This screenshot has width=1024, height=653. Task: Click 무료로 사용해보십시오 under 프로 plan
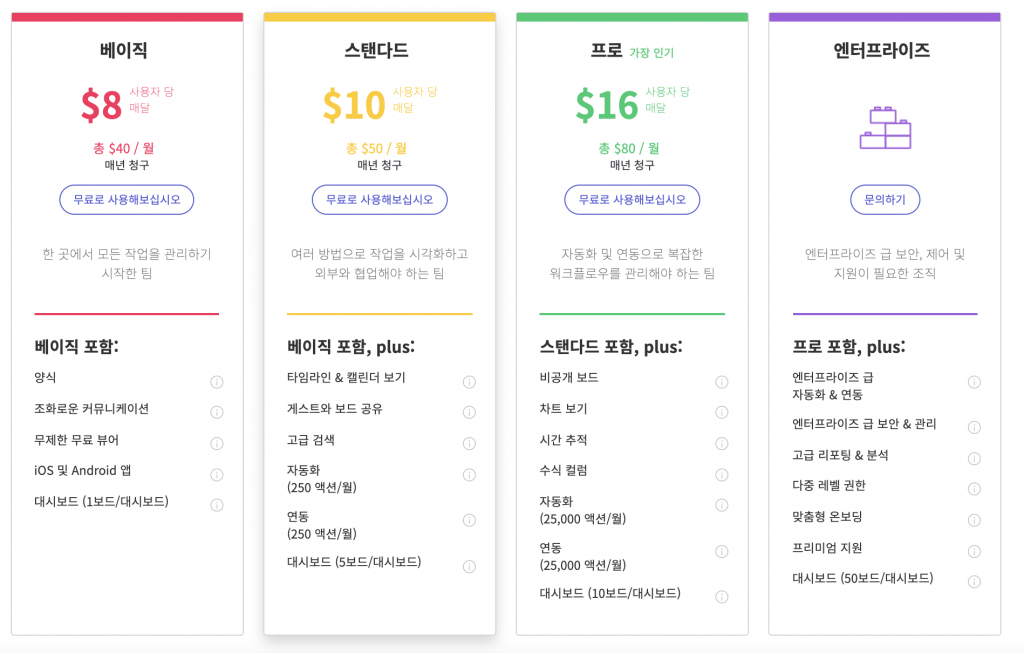click(x=632, y=200)
